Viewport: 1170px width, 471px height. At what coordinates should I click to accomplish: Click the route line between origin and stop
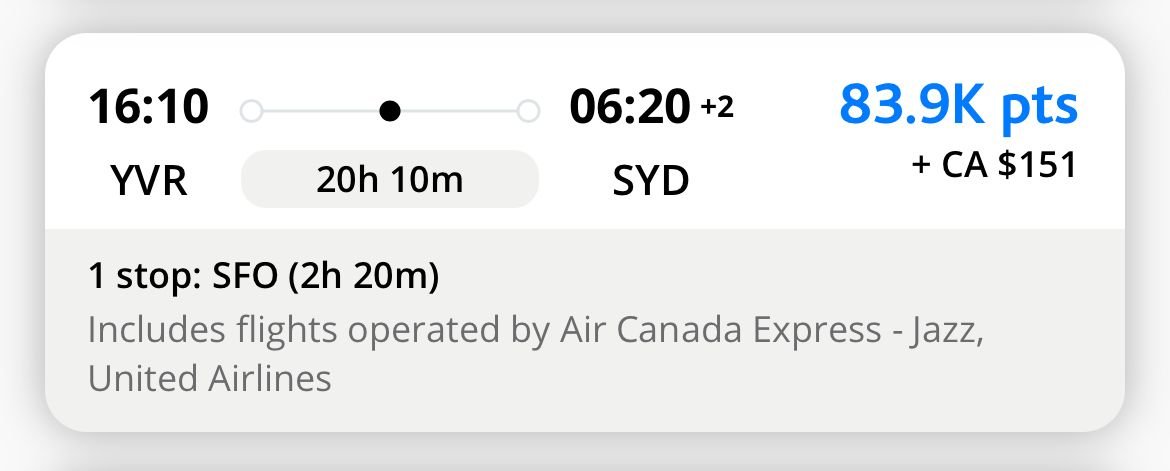pyautogui.click(x=320, y=110)
